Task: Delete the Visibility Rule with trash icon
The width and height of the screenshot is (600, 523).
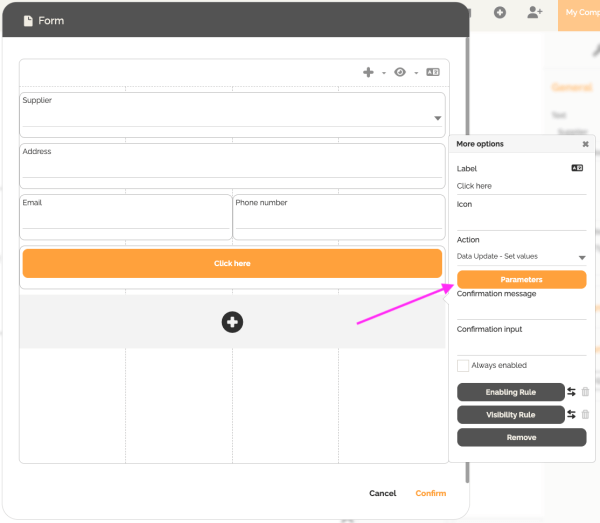Action: point(585,414)
